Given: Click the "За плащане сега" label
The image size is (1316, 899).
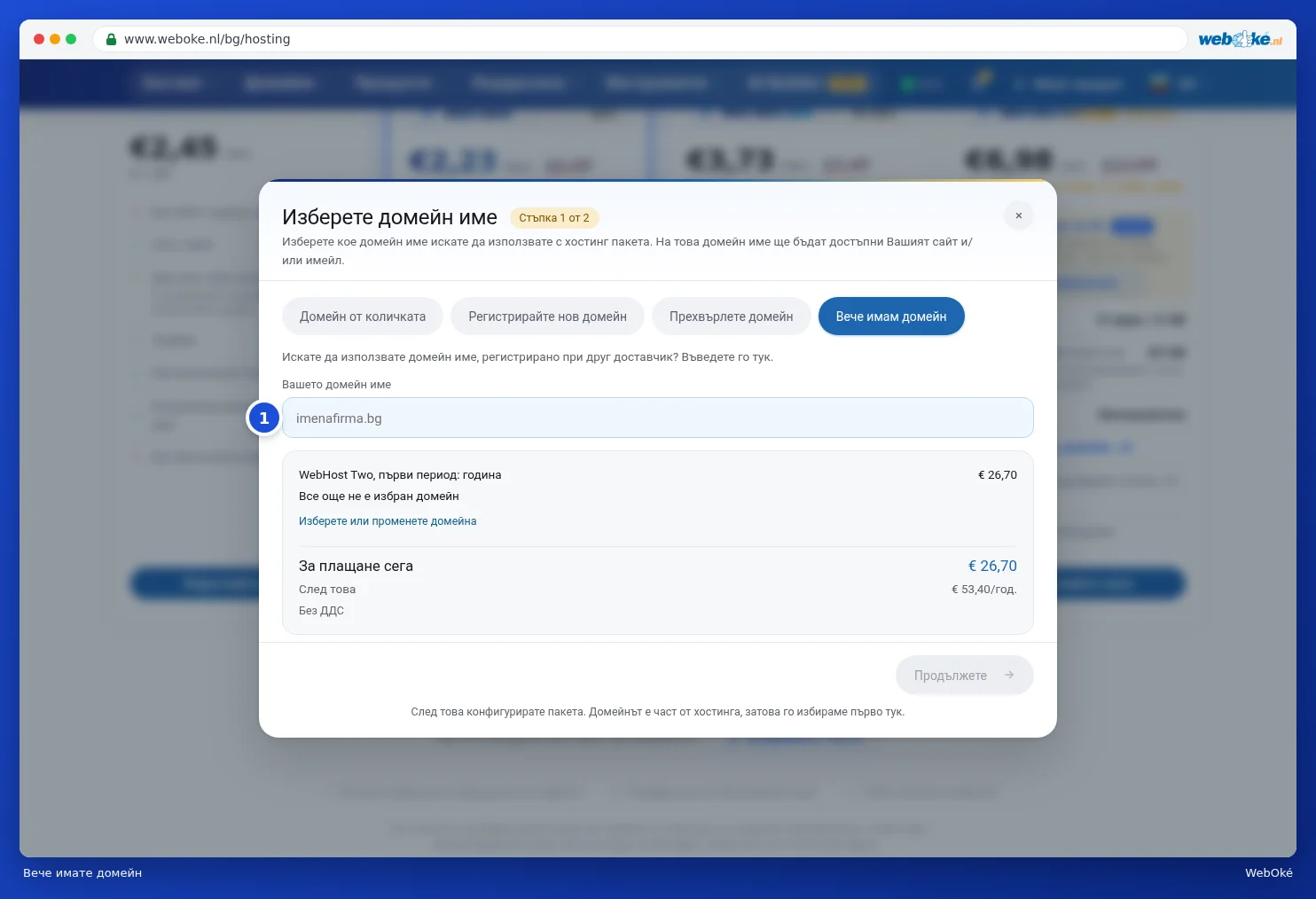Looking at the screenshot, I should [356, 566].
